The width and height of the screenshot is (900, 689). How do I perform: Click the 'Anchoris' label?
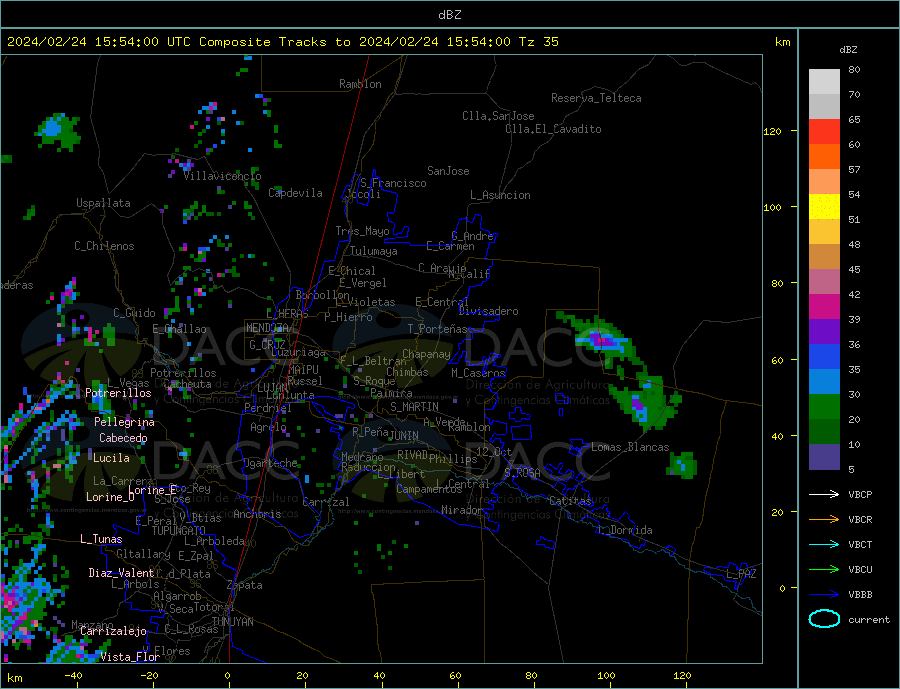257,514
